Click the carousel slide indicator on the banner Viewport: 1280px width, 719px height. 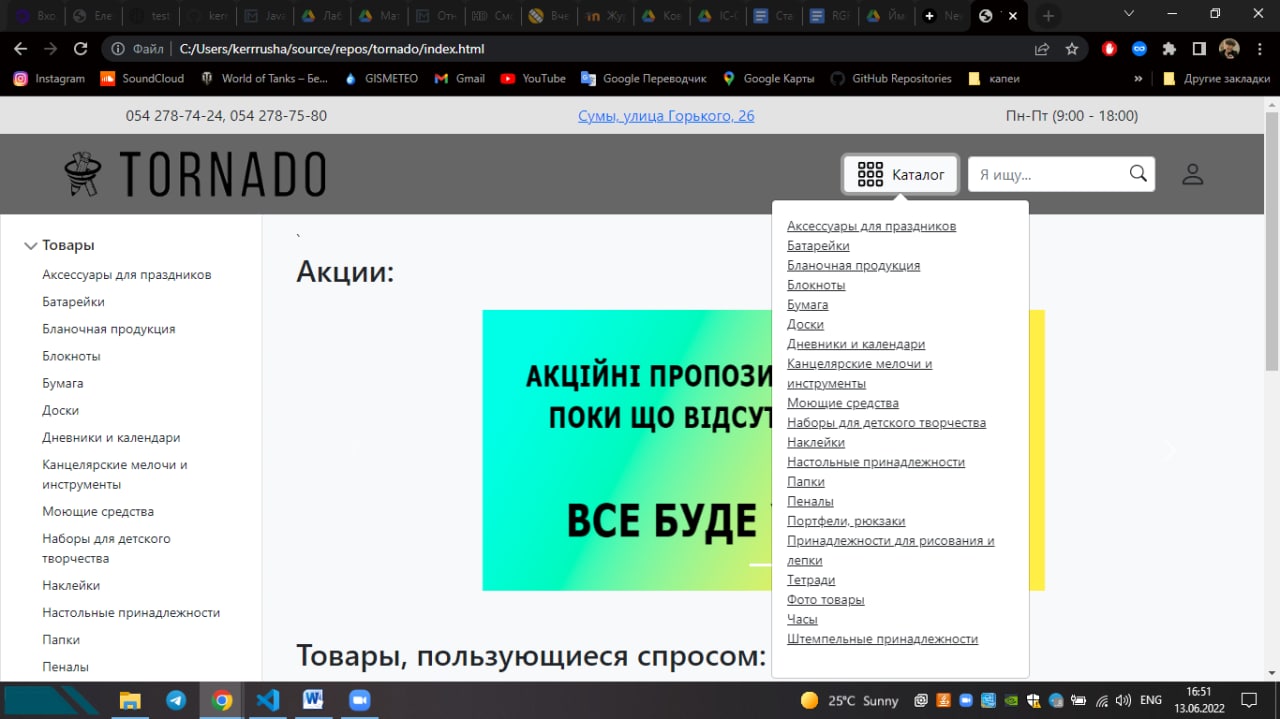coord(760,565)
